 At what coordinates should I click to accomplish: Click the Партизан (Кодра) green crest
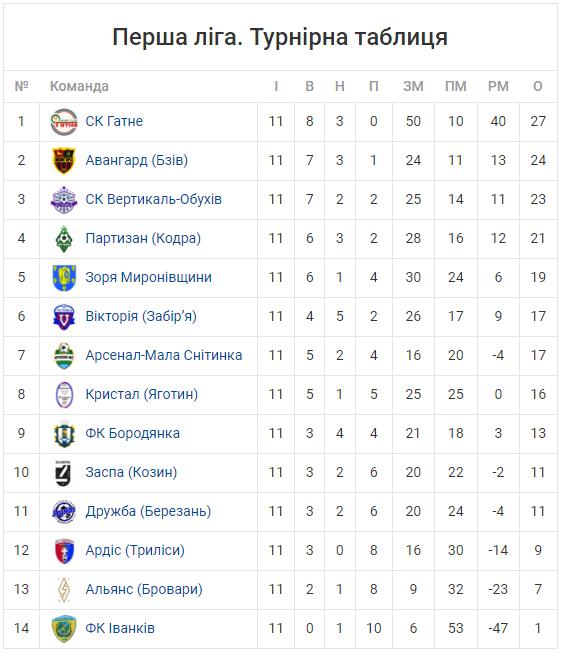tap(64, 239)
